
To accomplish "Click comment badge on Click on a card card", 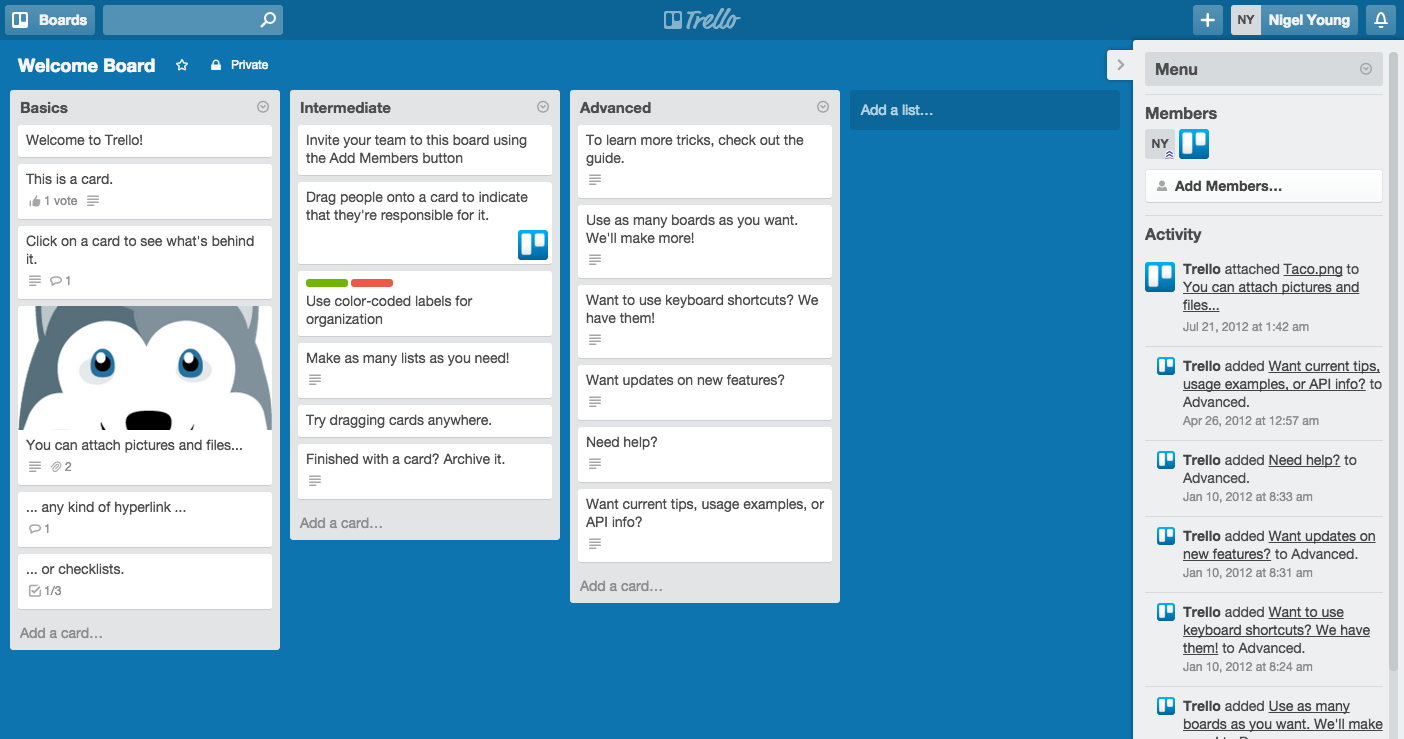I will pyautogui.click(x=60, y=281).
